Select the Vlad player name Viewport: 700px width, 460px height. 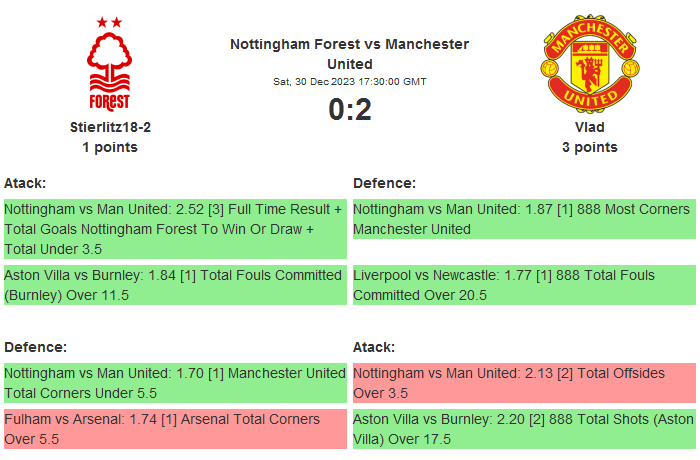(x=589, y=127)
